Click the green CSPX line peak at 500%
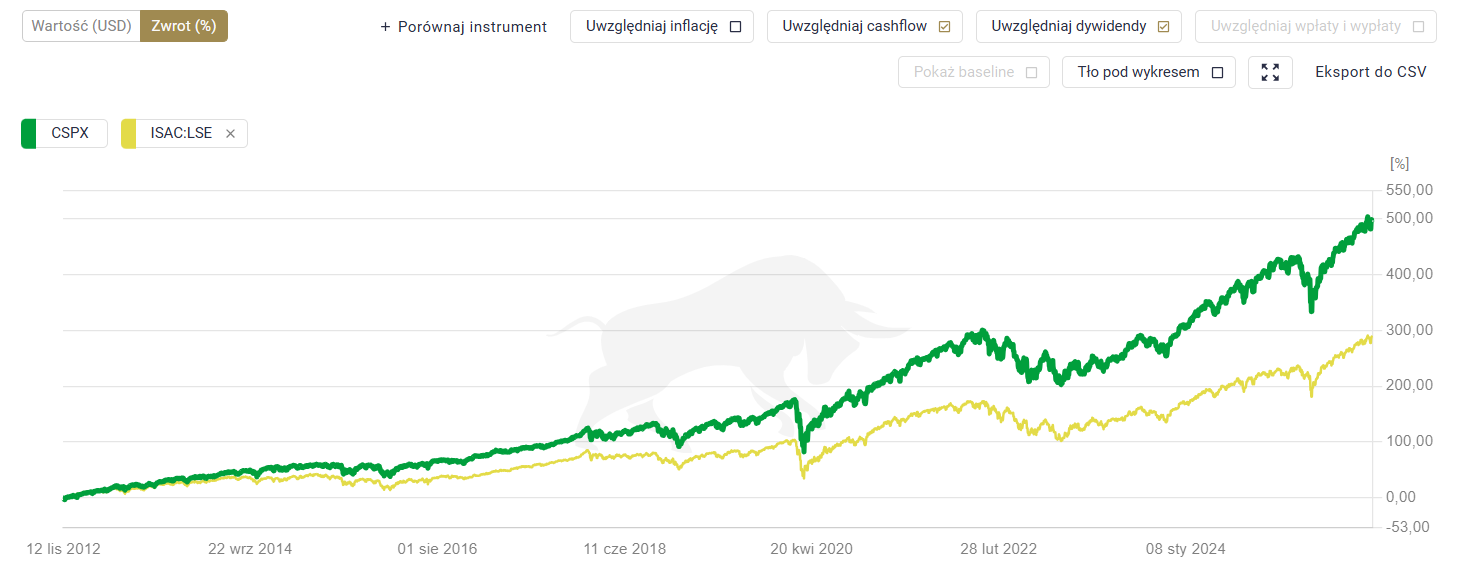The height and width of the screenshot is (570, 1457). pyautogui.click(x=1368, y=219)
